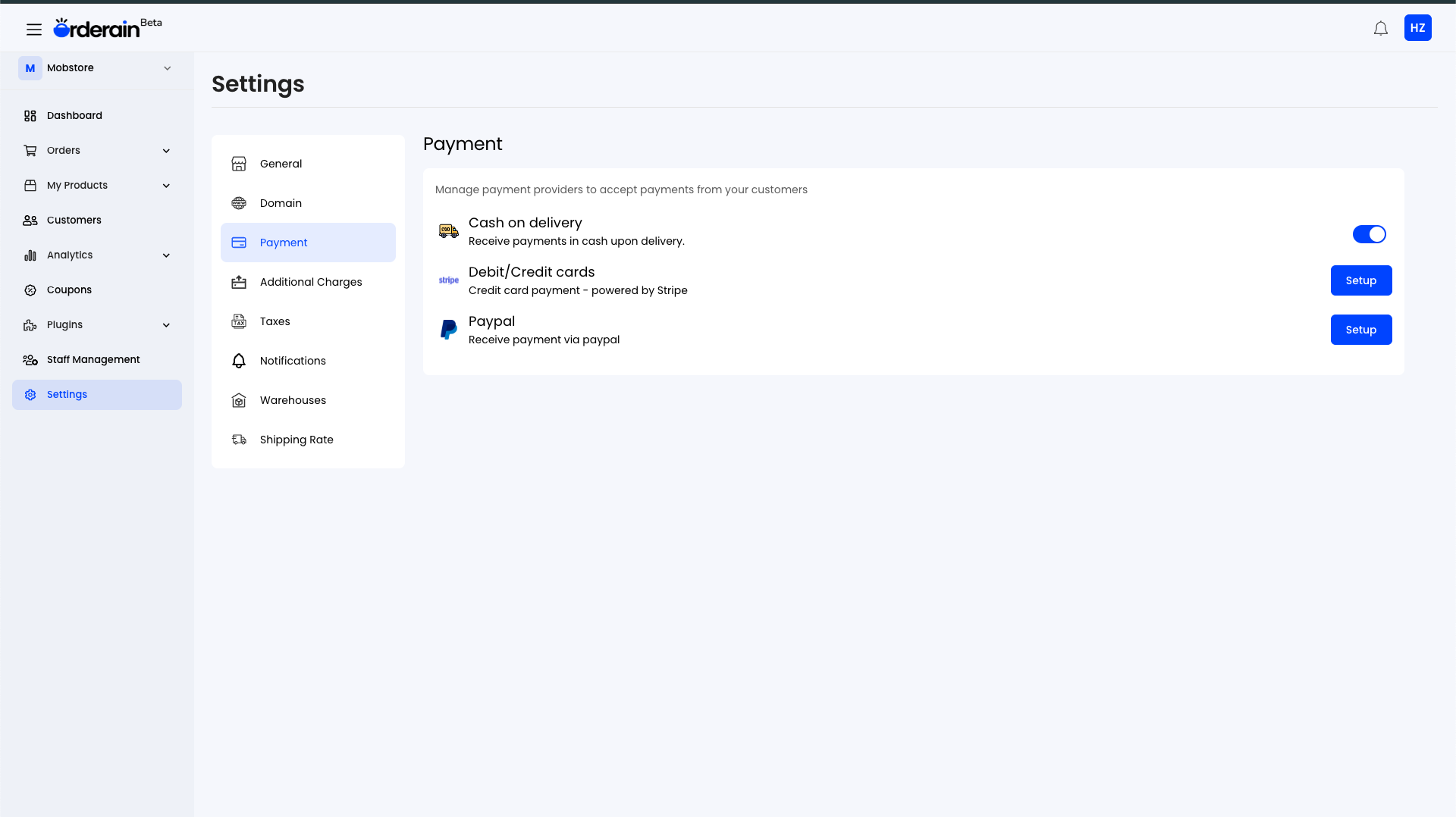This screenshot has width=1456, height=817.
Task: Click Setup for Paypal payments
Action: [1360, 330]
